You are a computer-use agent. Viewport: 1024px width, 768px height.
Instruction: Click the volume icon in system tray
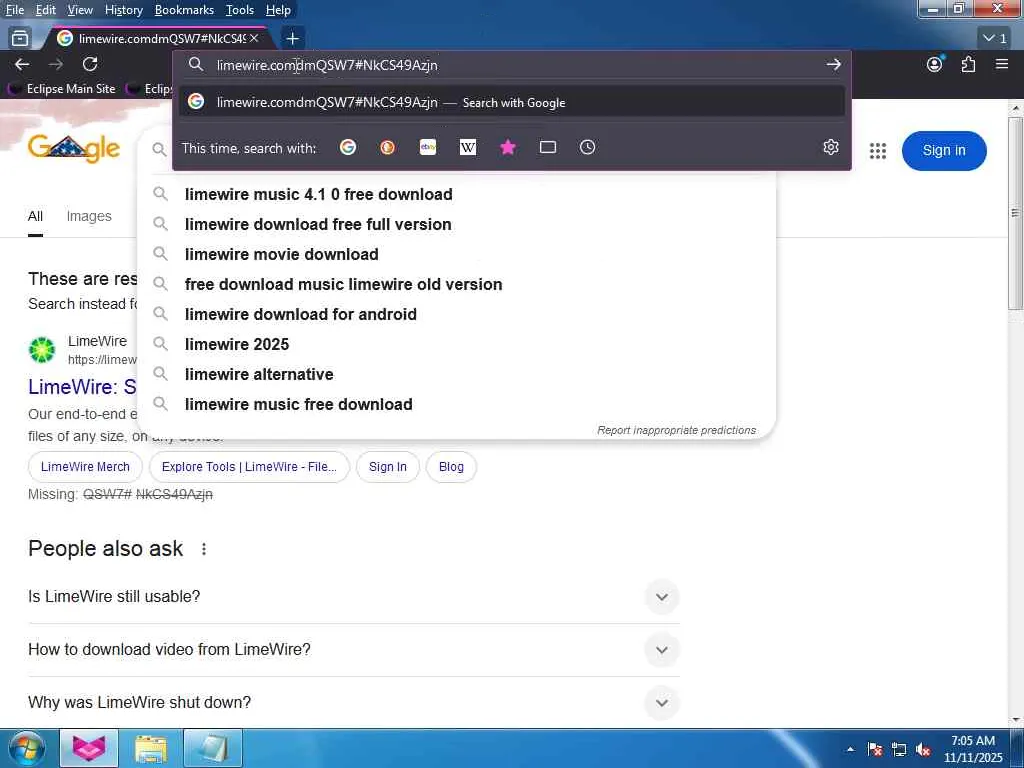pyautogui.click(x=923, y=750)
